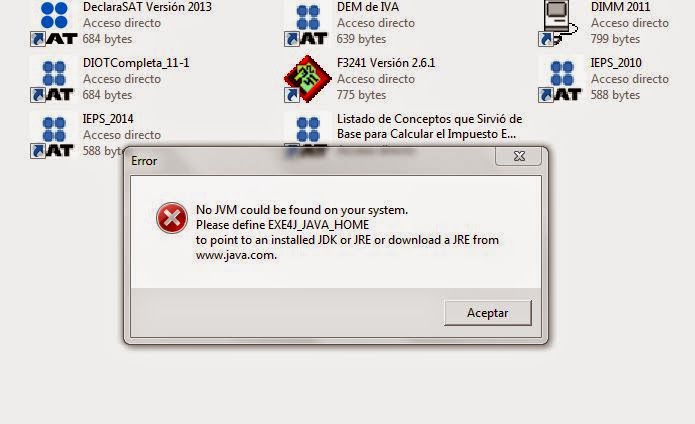Image resolution: width=695 pixels, height=424 pixels.
Task: Click the red error X icon in dialog
Action: pos(172,218)
